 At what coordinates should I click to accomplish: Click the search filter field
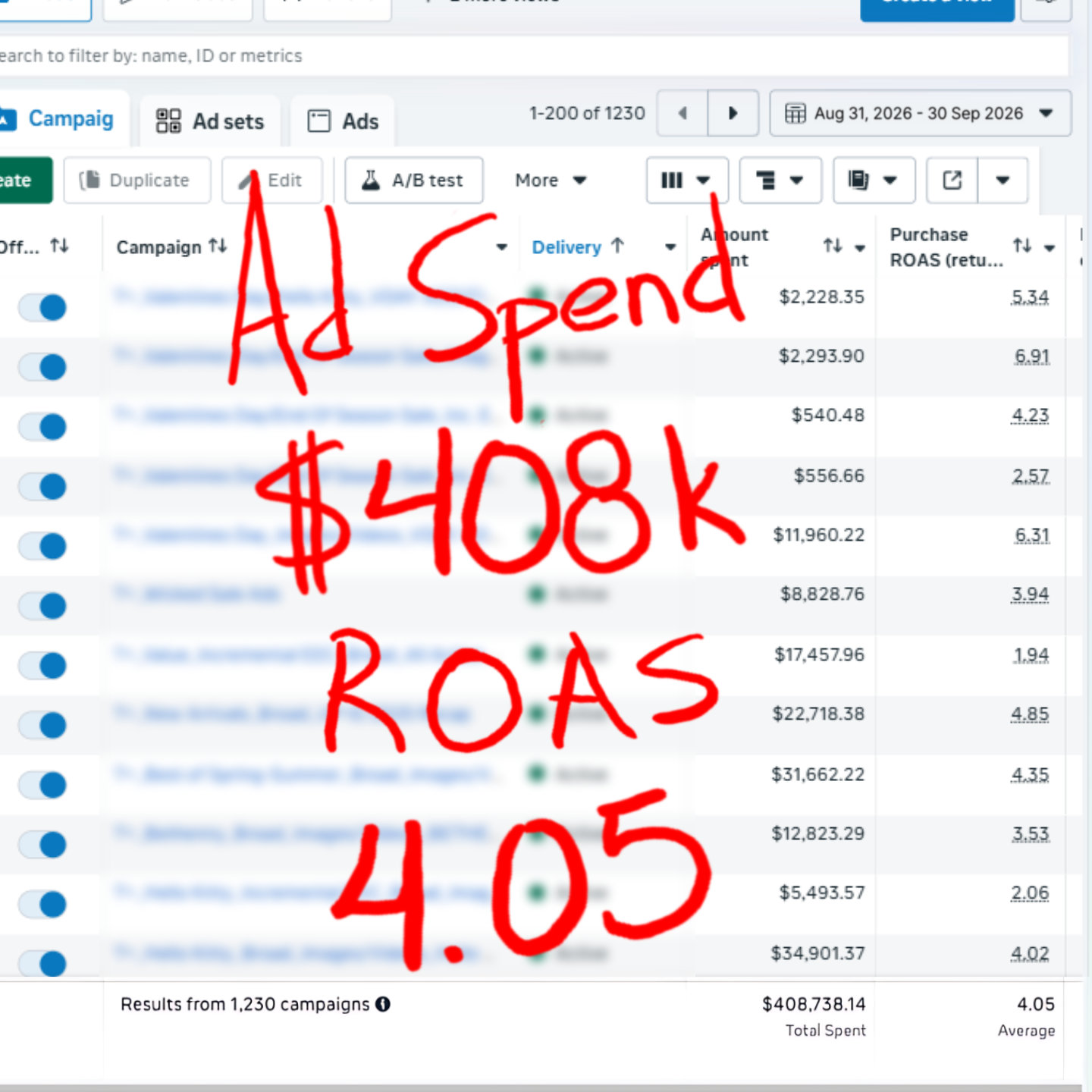tap(534, 56)
